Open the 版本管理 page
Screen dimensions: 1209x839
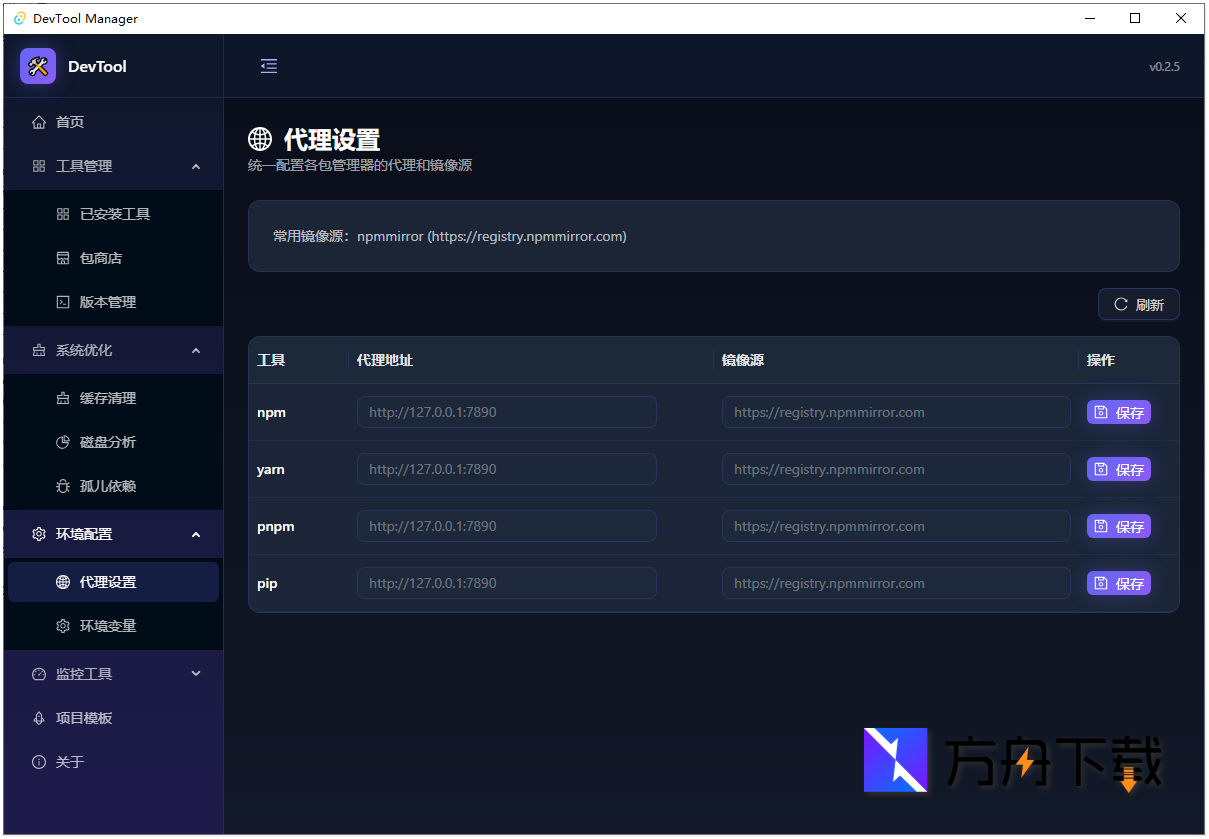[115, 301]
